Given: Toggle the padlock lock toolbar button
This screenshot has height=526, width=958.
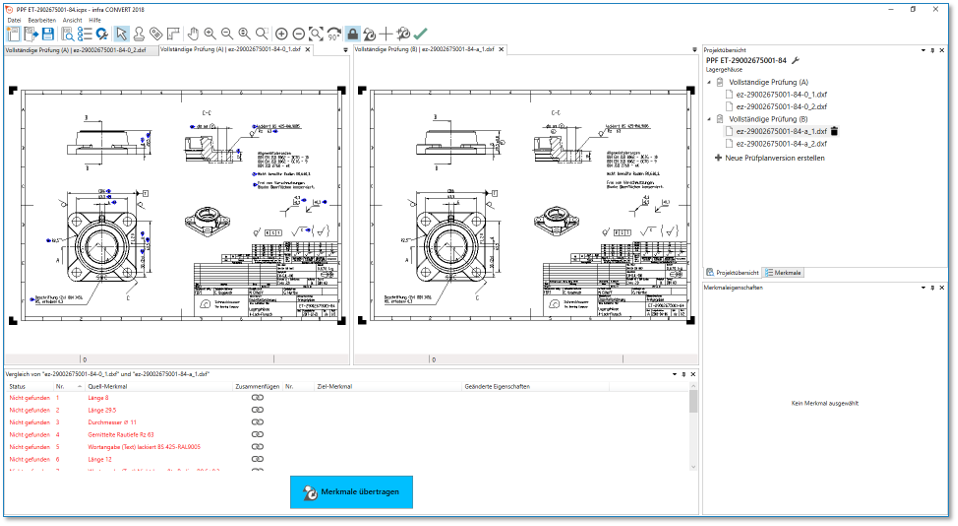Looking at the screenshot, I should pyautogui.click(x=352, y=34).
